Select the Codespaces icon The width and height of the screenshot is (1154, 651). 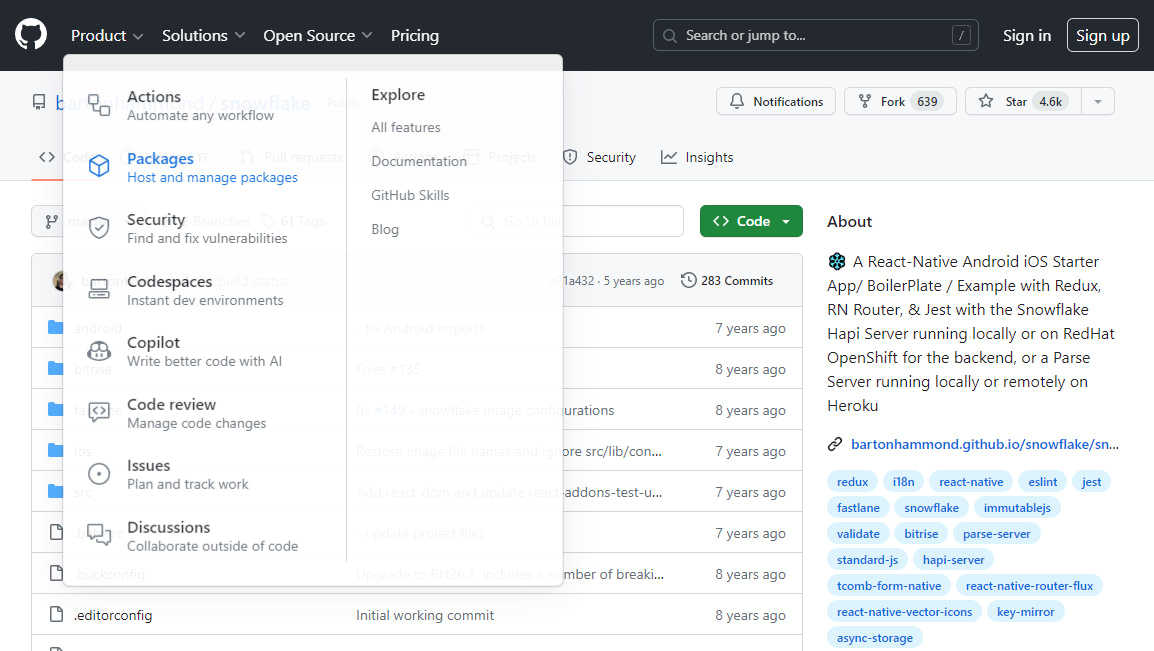pyautogui.click(x=98, y=289)
